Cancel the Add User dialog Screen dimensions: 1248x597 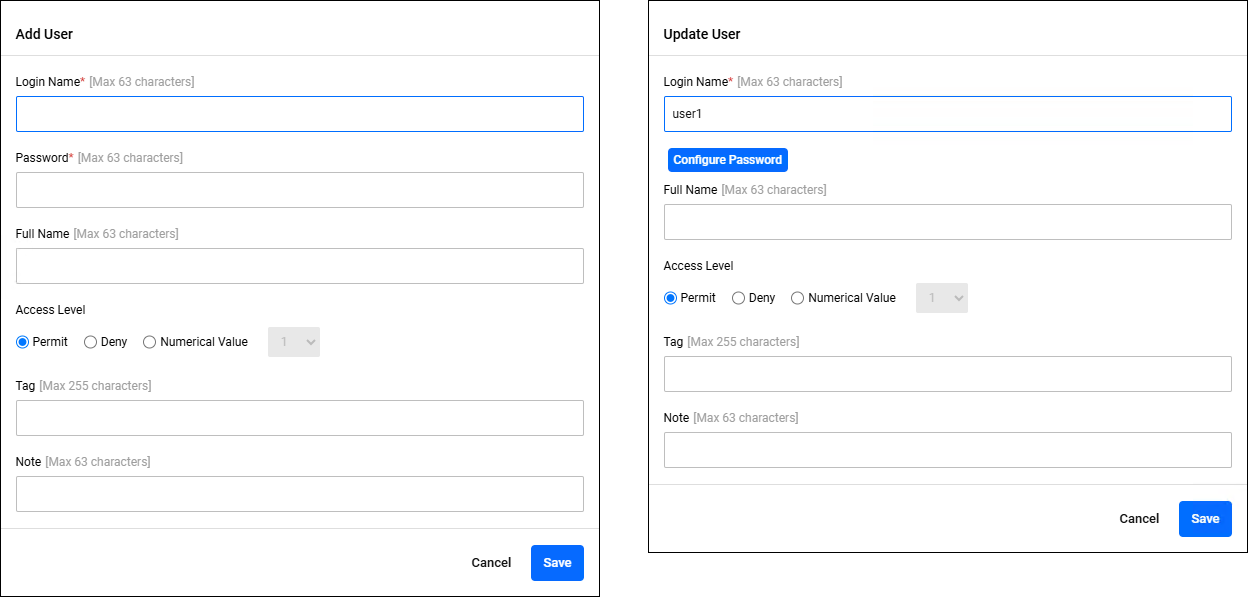491,563
